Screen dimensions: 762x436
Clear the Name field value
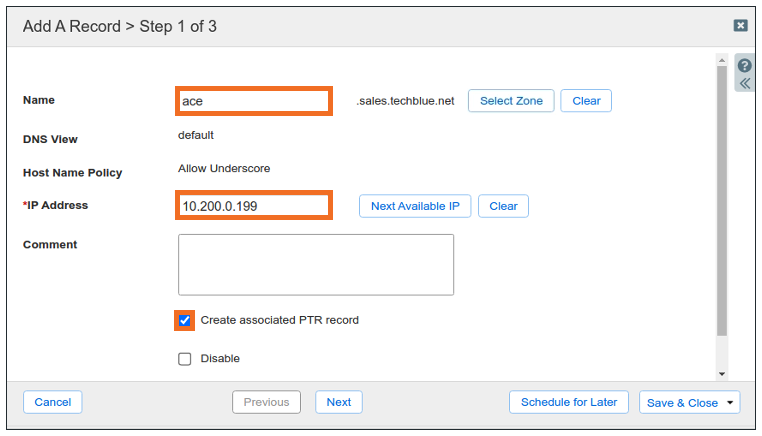tap(586, 101)
